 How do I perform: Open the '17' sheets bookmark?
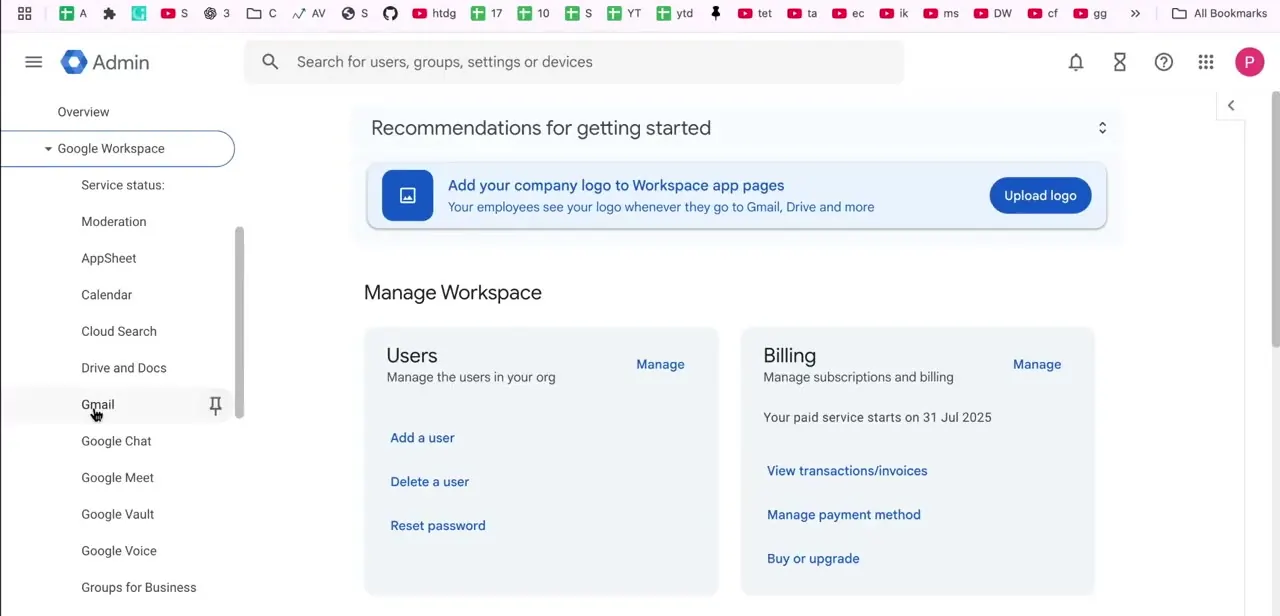[486, 13]
